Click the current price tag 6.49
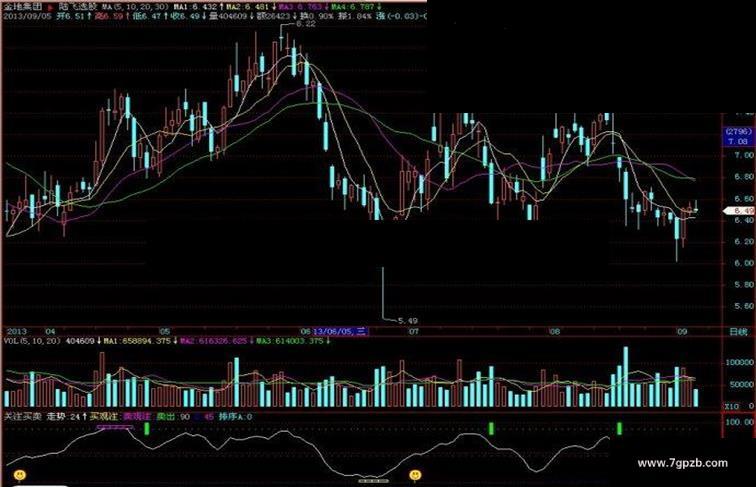The width and height of the screenshot is (756, 487). pyautogui.click(x=741, y=211)
